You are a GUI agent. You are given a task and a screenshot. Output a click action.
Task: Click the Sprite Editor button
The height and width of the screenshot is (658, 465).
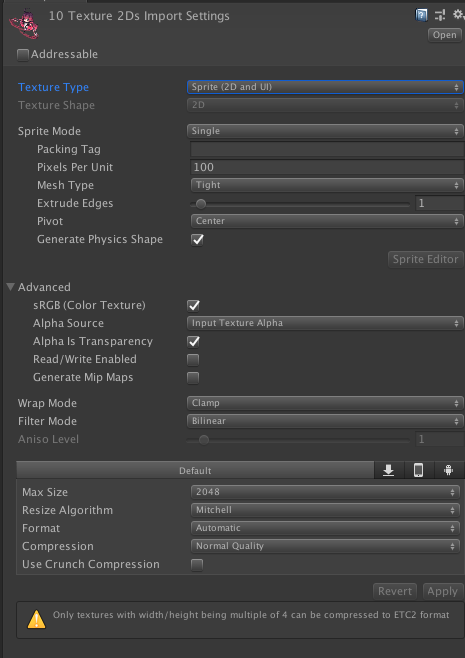[x=425, y=259]
